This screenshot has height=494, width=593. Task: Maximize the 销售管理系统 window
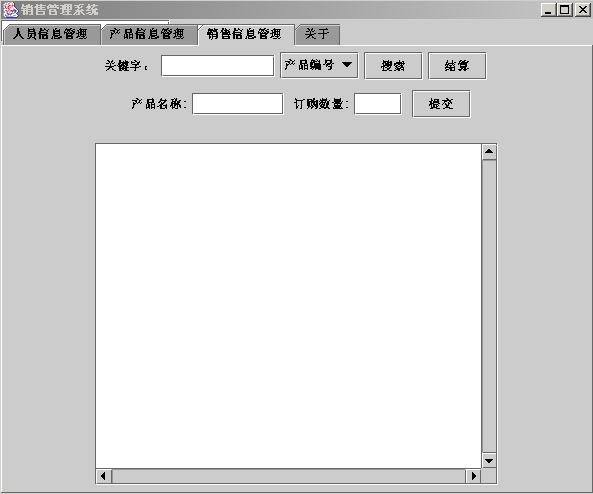(565, 9)
